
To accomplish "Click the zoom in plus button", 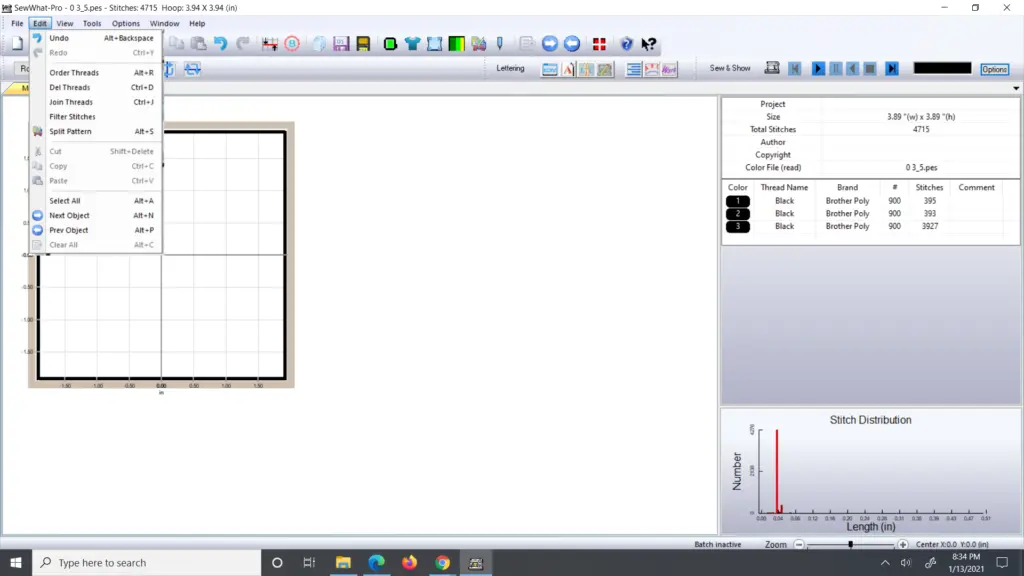I will [x=903, y=545].
